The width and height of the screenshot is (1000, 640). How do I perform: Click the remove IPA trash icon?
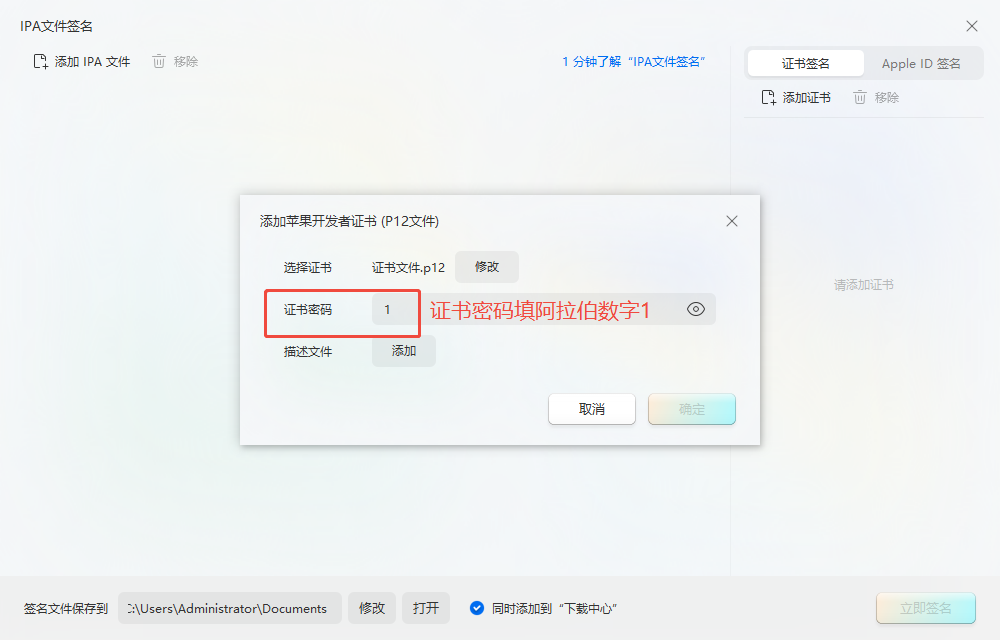click(x=159, y=62)
